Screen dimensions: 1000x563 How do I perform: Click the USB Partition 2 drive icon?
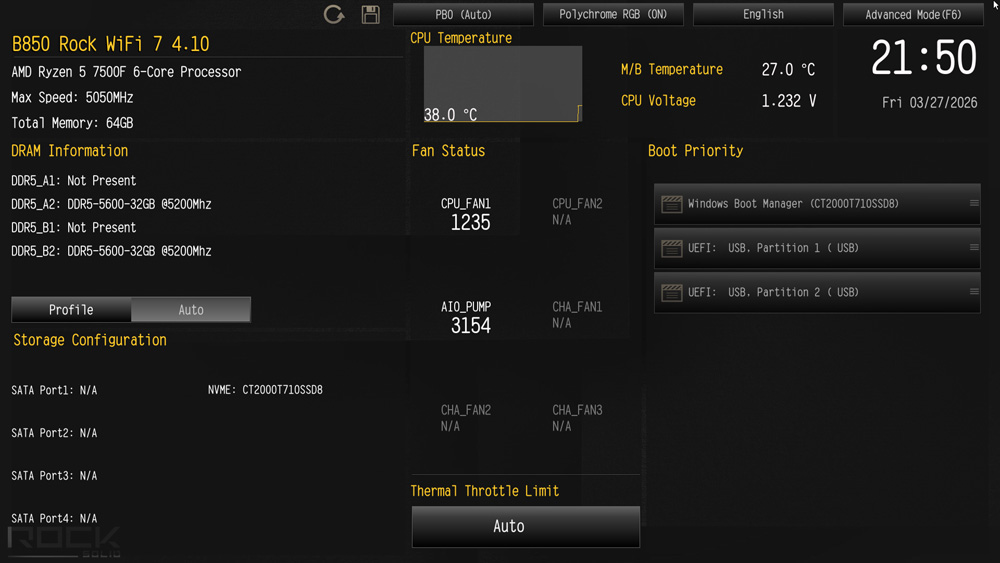(x=671, y=292)
